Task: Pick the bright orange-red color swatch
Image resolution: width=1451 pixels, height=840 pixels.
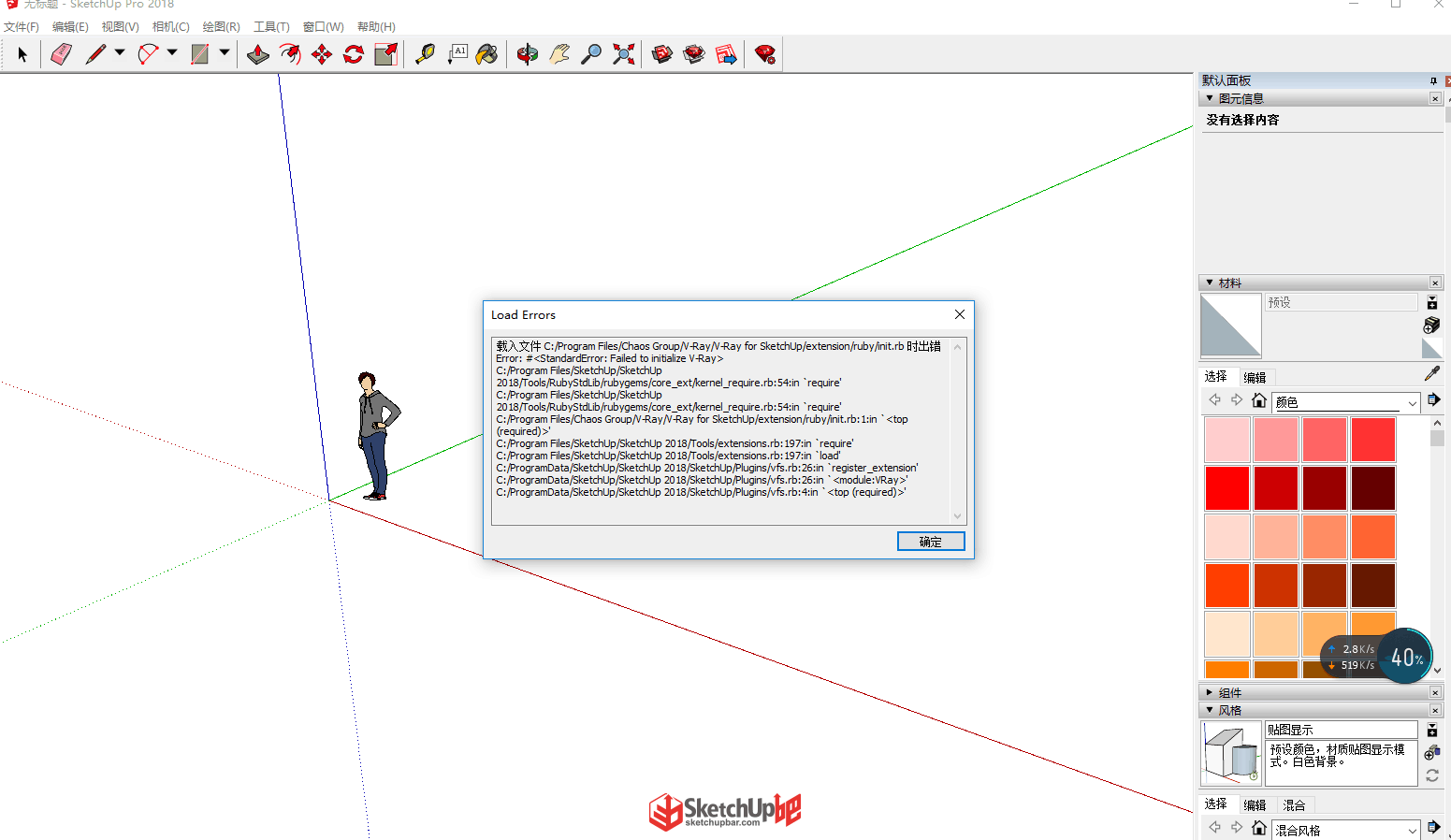Action: tap(1227, 586)
